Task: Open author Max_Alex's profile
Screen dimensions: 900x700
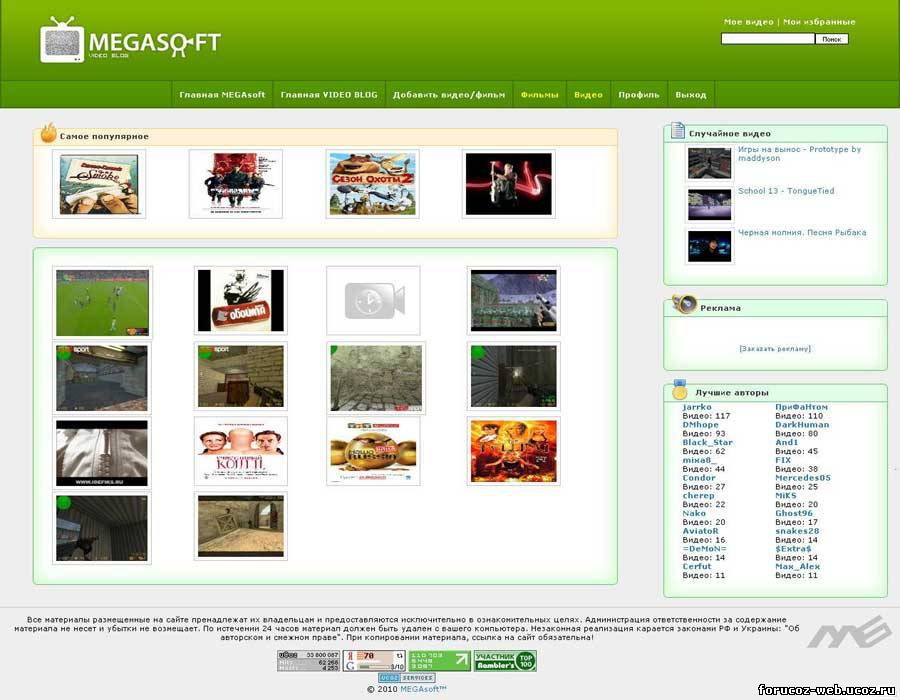Action: [798, 566]
